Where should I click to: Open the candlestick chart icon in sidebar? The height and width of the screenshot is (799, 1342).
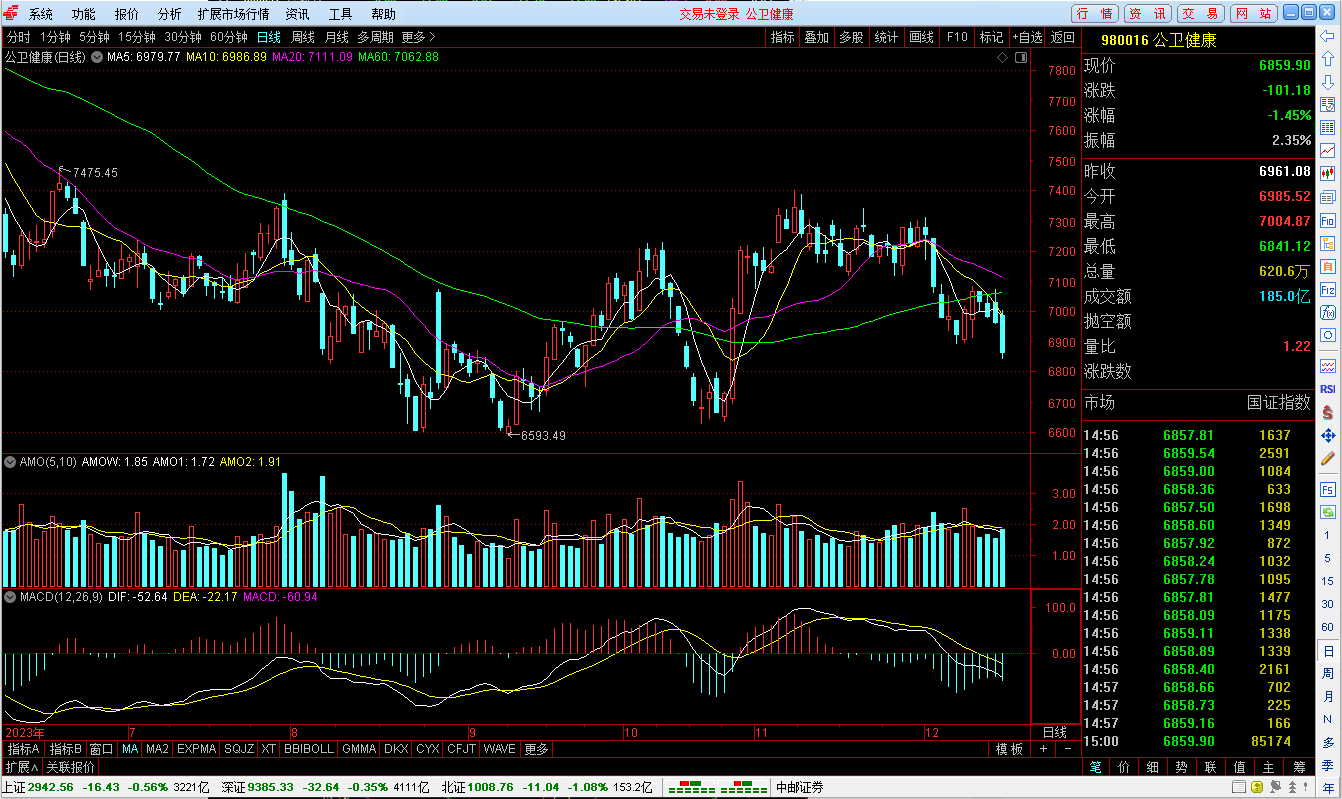[x=1328, y=173]
